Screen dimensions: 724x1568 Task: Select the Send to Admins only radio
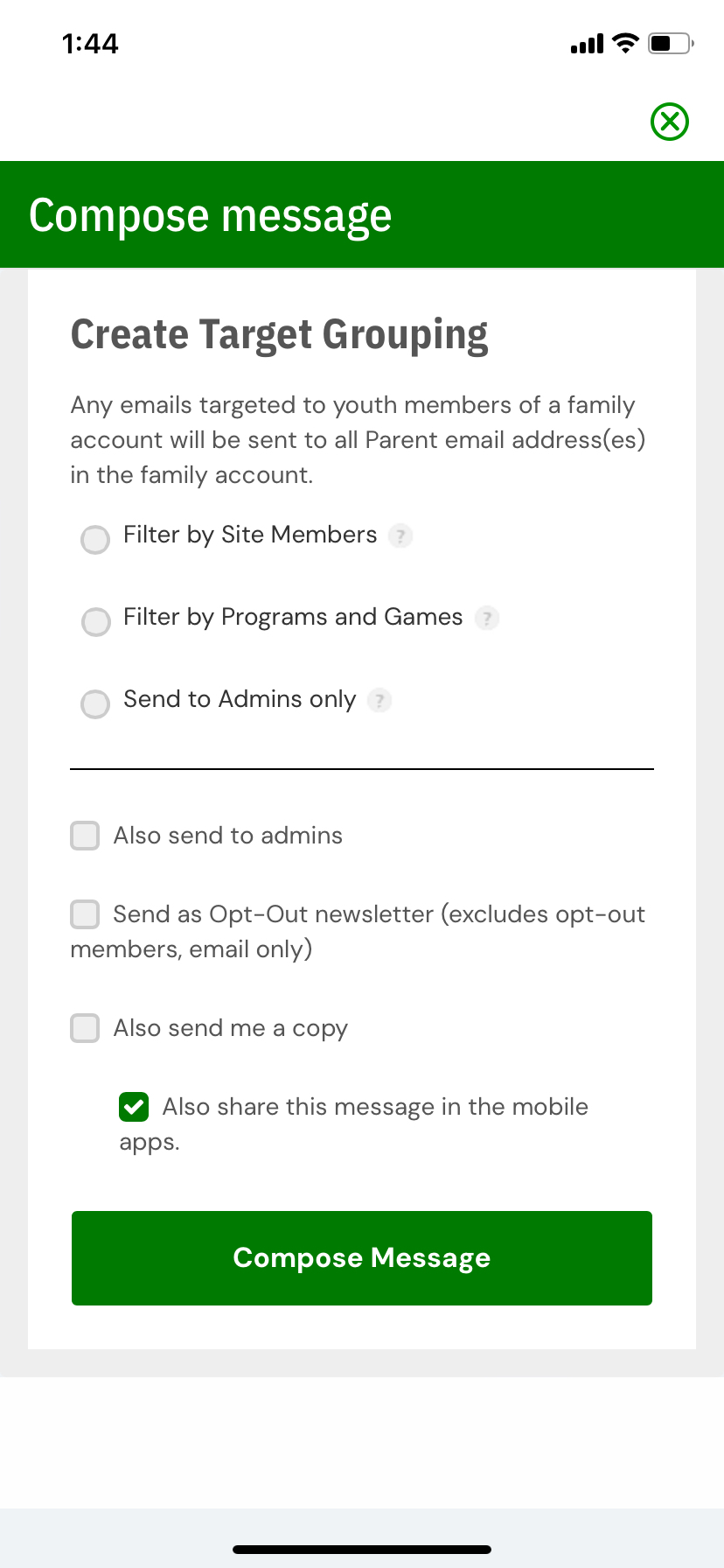click(x=95, y=704)
